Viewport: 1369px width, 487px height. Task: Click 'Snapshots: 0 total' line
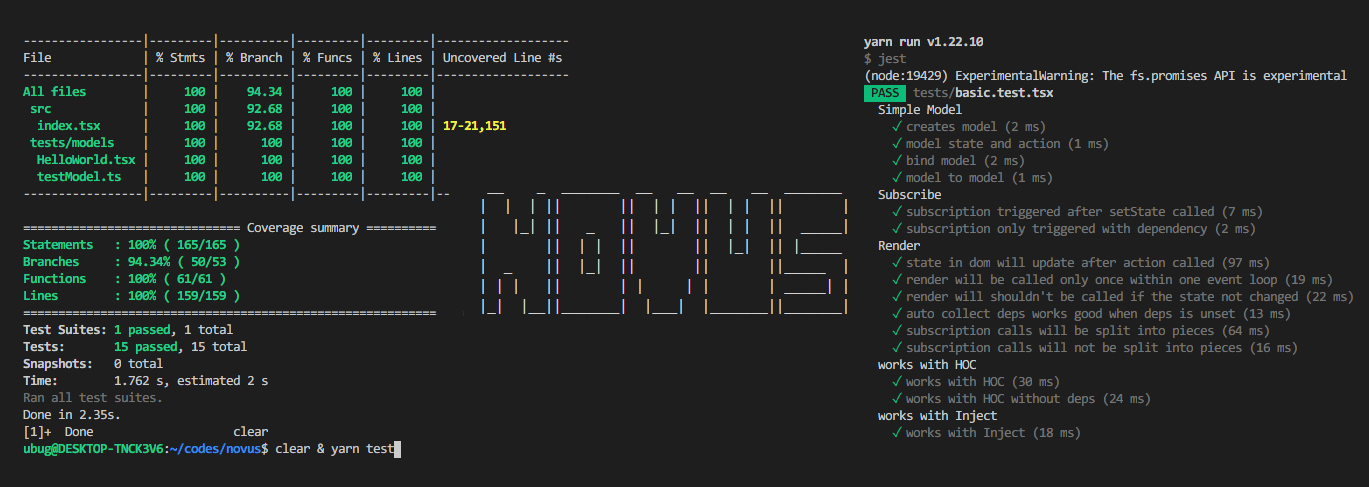click(93, 364)
